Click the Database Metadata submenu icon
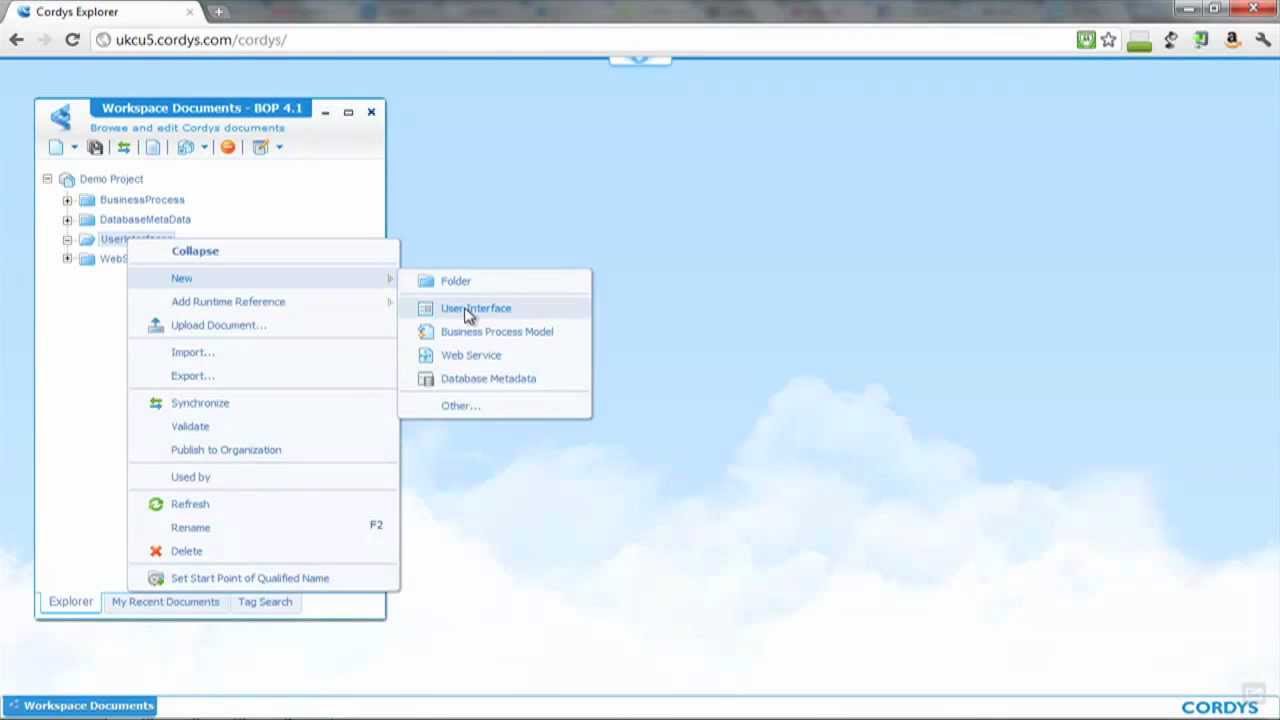1280x720 pixels. [x=426, y=379]
